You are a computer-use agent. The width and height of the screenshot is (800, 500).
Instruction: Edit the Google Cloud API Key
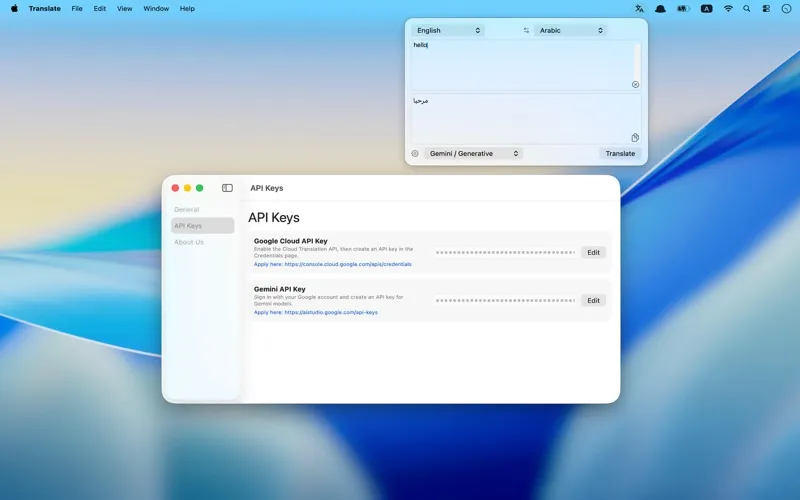tap(593, 253)
